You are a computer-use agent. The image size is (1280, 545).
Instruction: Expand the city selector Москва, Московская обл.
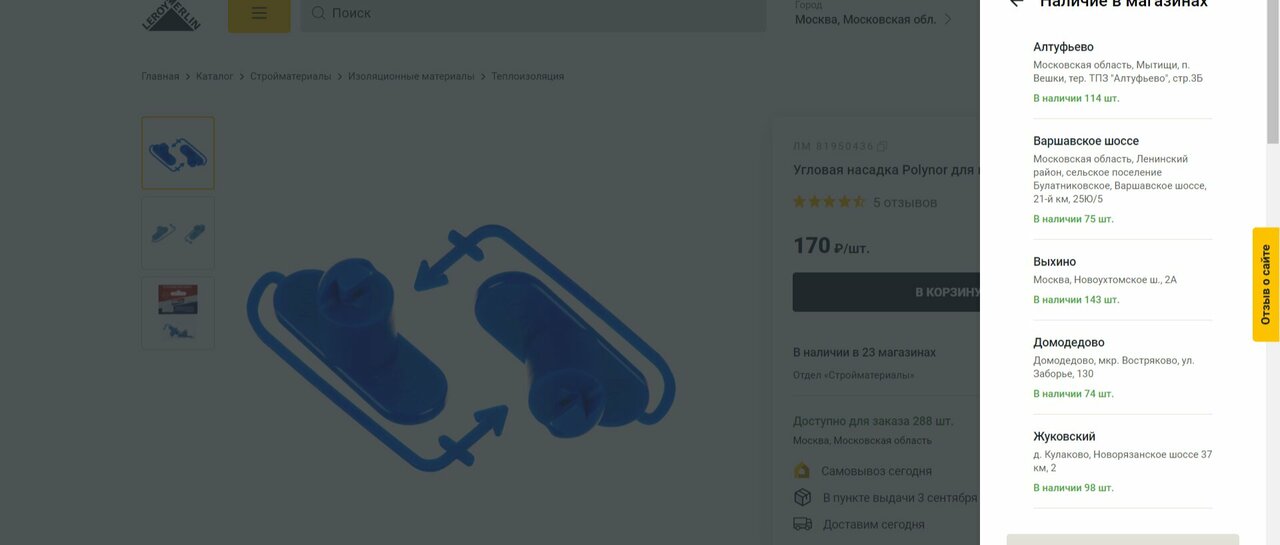point(874,19)
